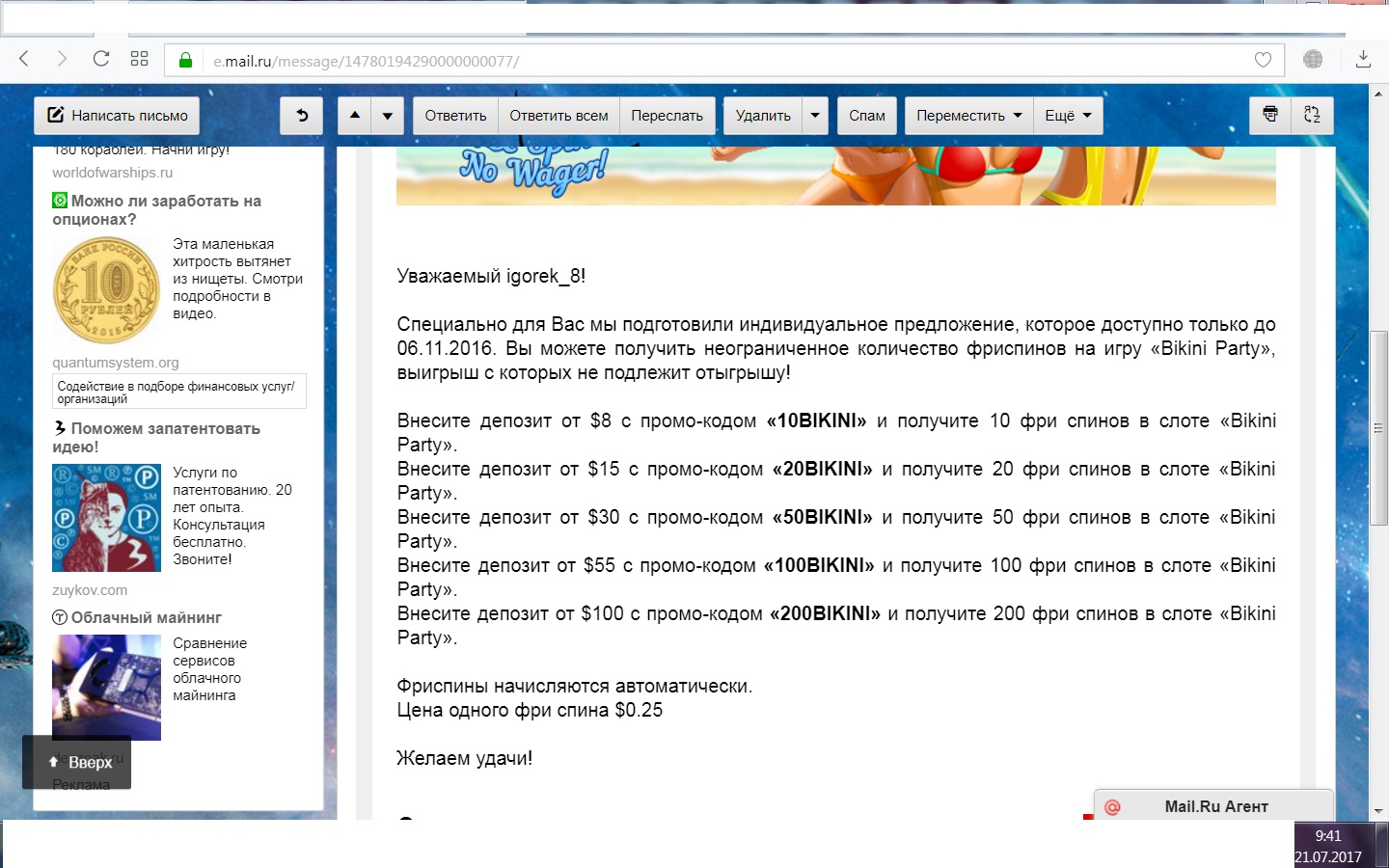Go forward with browser forward arrow
Screen dimensions: 1389x868
(x=62, y=59)
